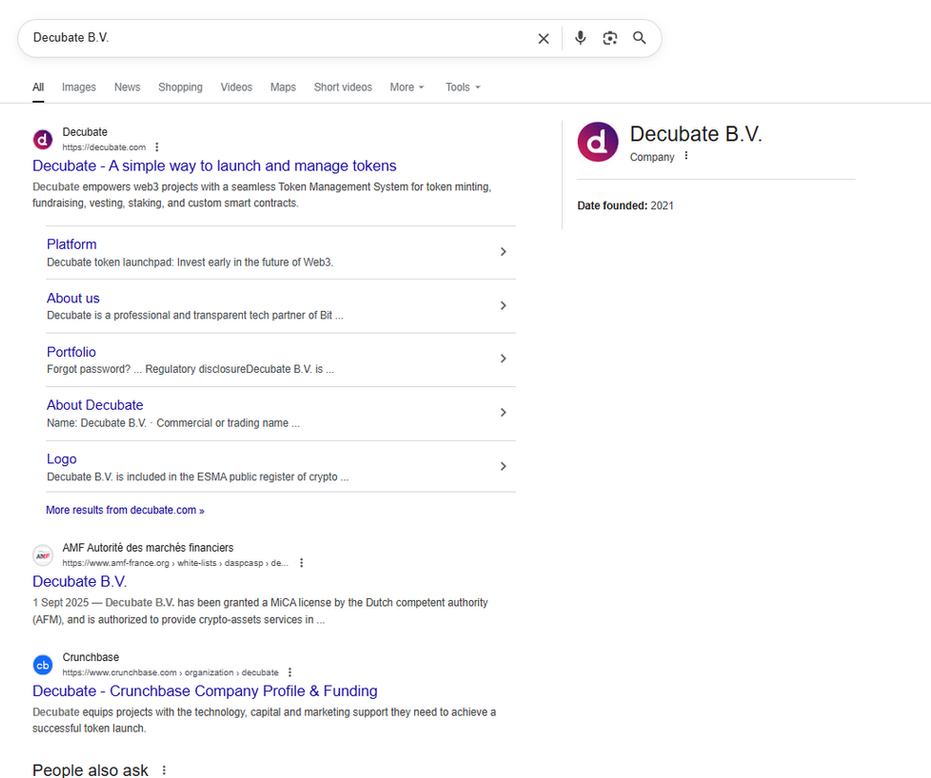Select the All tab
The width and height of the screenshot is (931, 778).
pos(38,87)
